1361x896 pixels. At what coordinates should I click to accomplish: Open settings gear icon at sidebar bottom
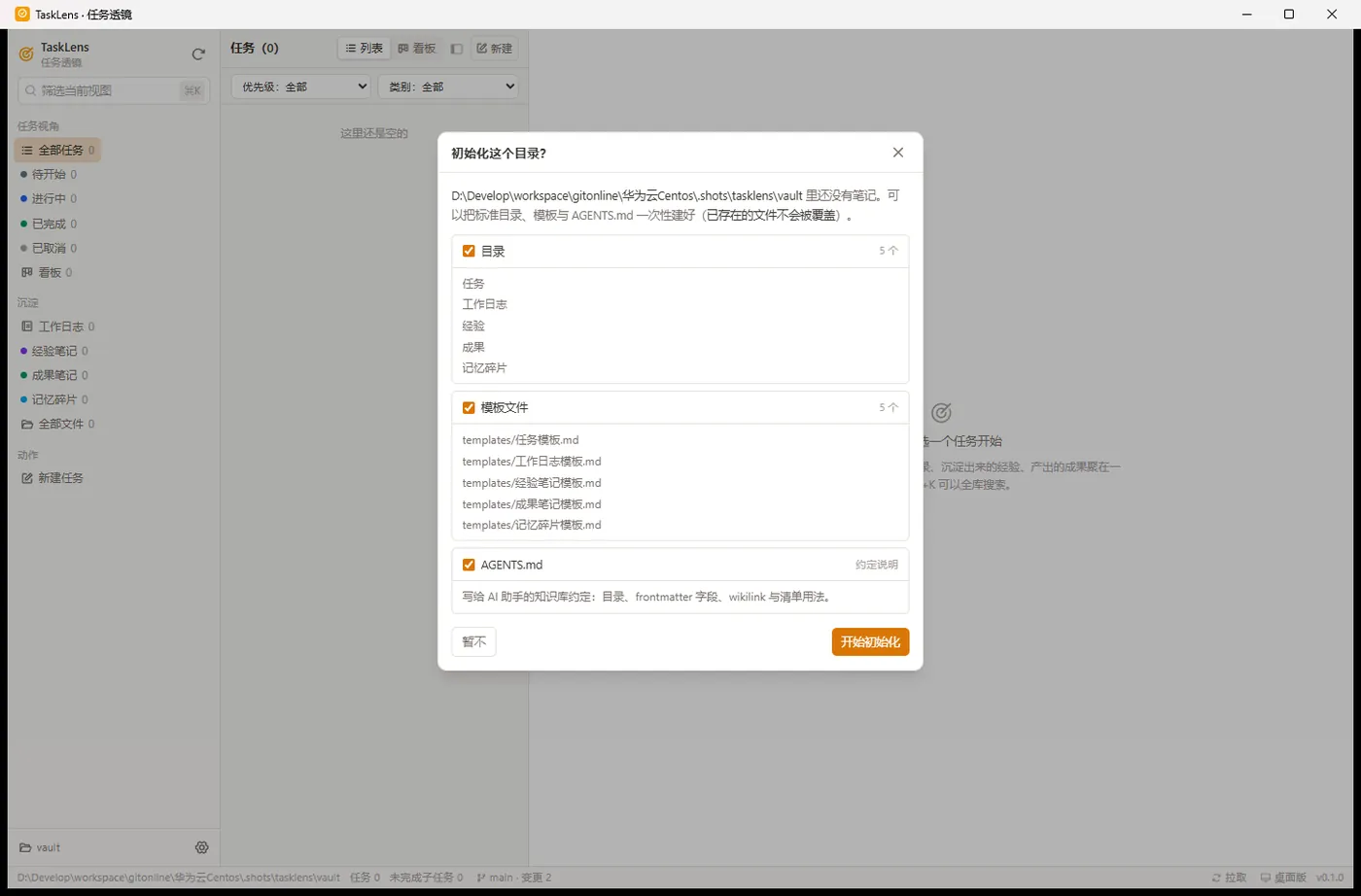(x=202, y=847)
